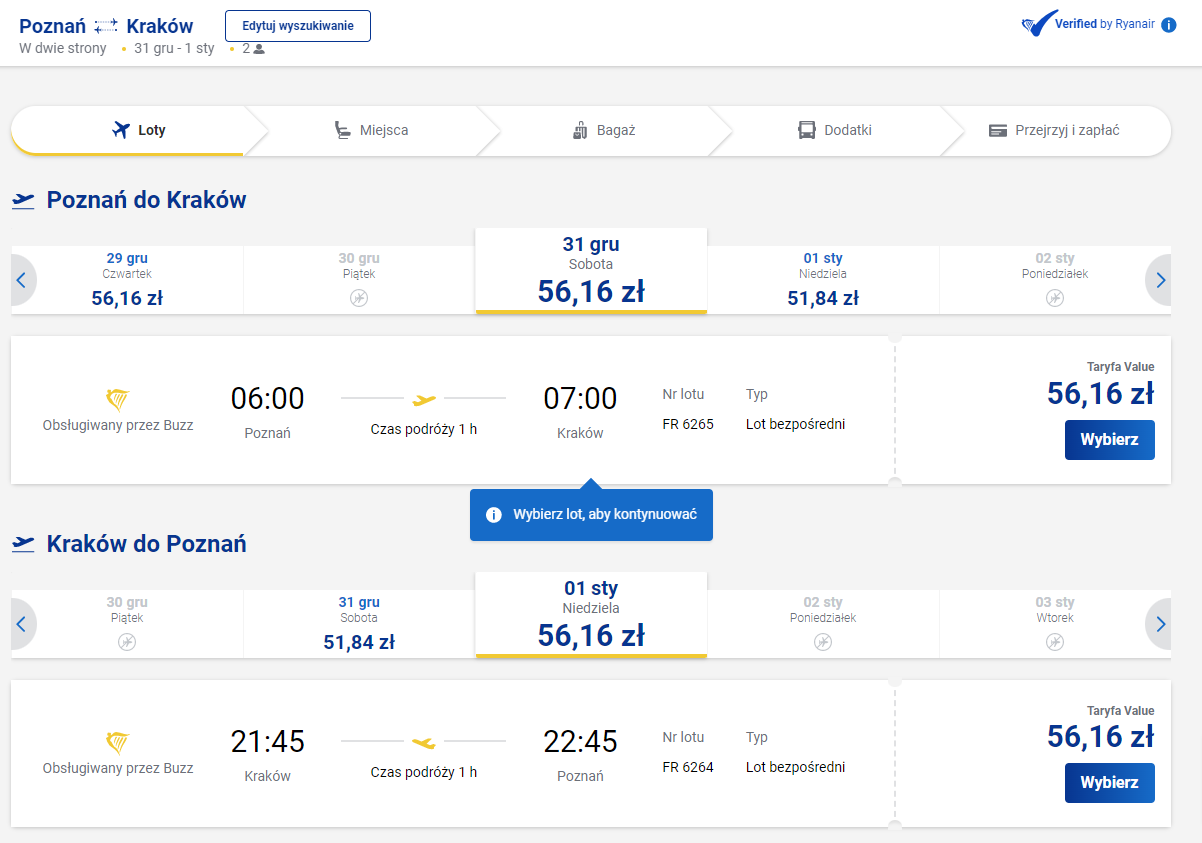Open the Miejsca step tab
The image size is (1202, 843).
pyautogui.click(x=371, y=130)
